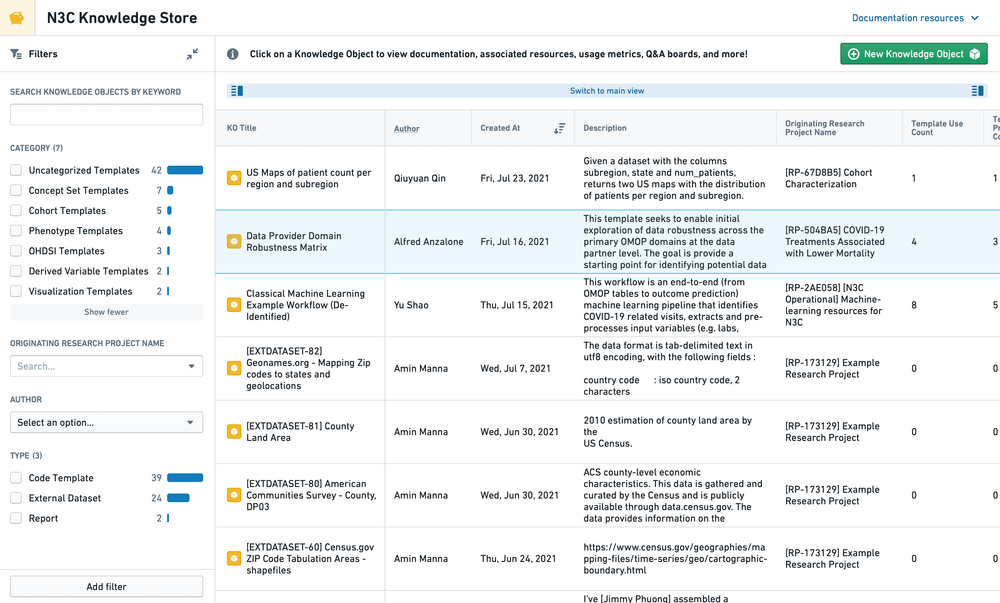Click the left panel layout icon
Screen dimensions: 1000x603
[237, 91]
